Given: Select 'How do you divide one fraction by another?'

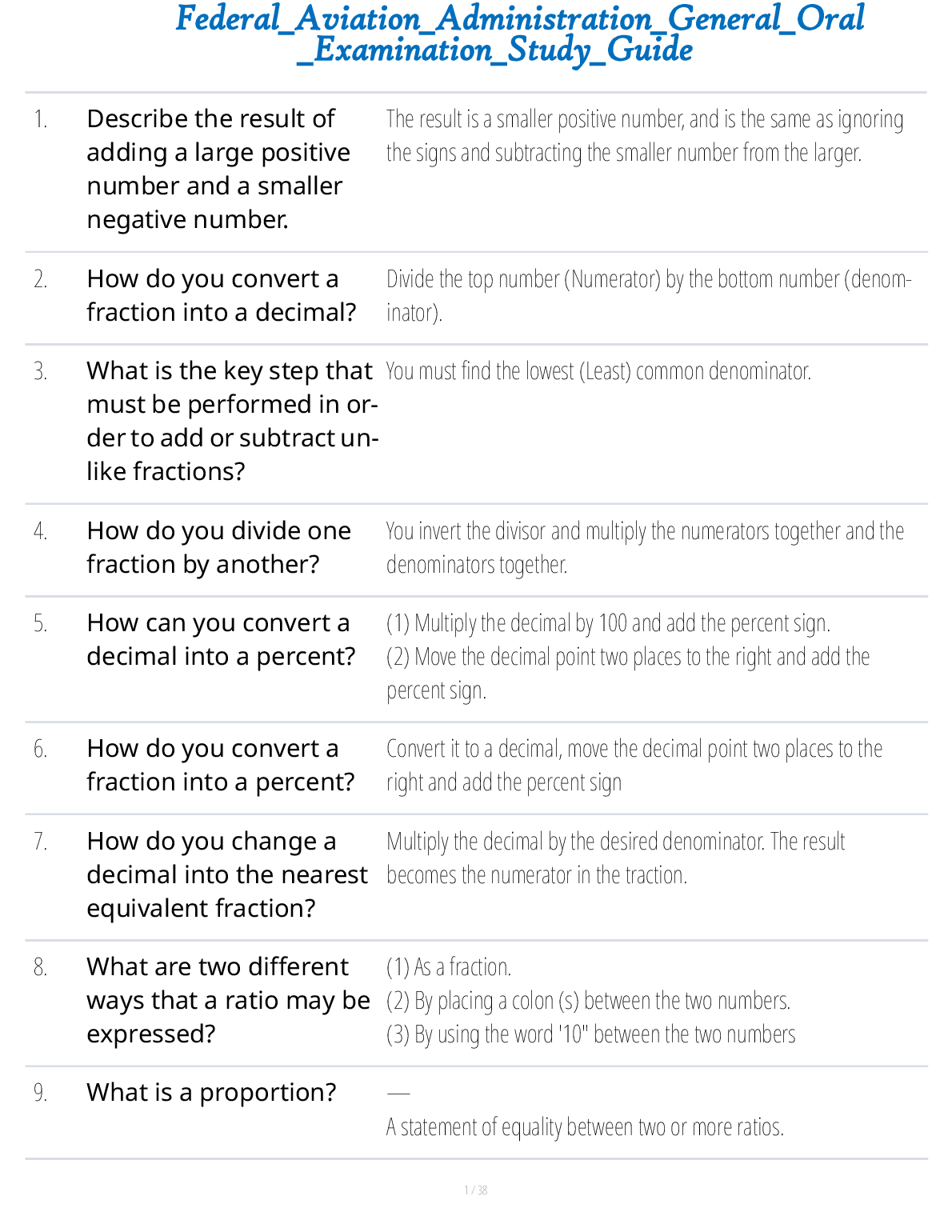Looking at the screenshot, I should point(218,547).
